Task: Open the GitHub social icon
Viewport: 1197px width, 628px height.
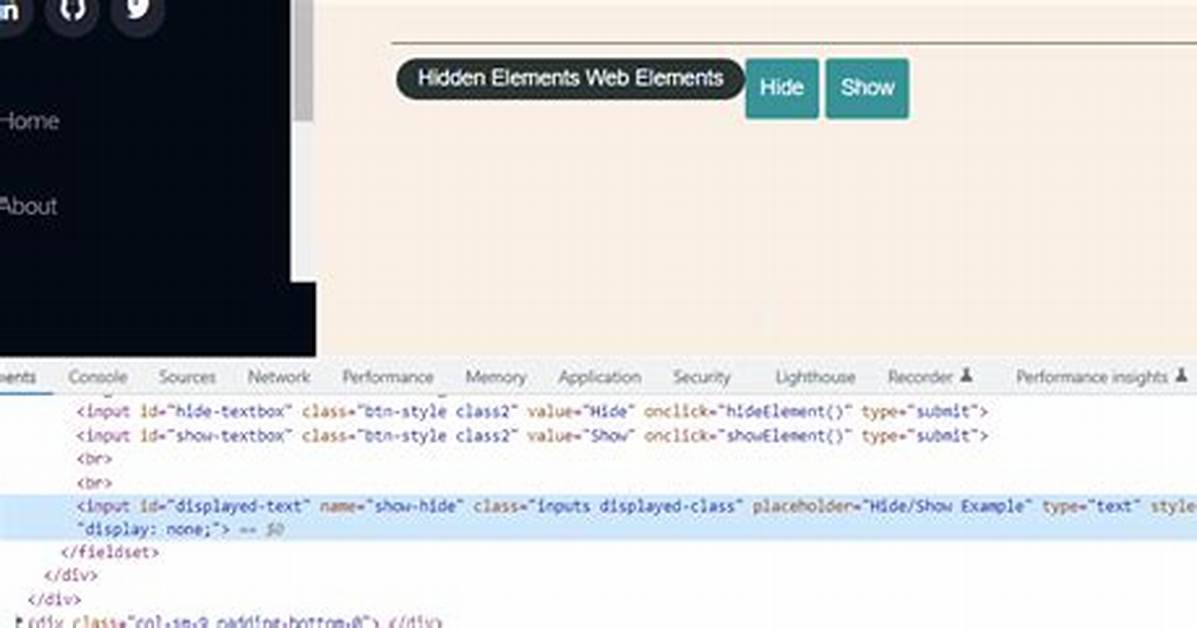Action: (x=72, y=10)
